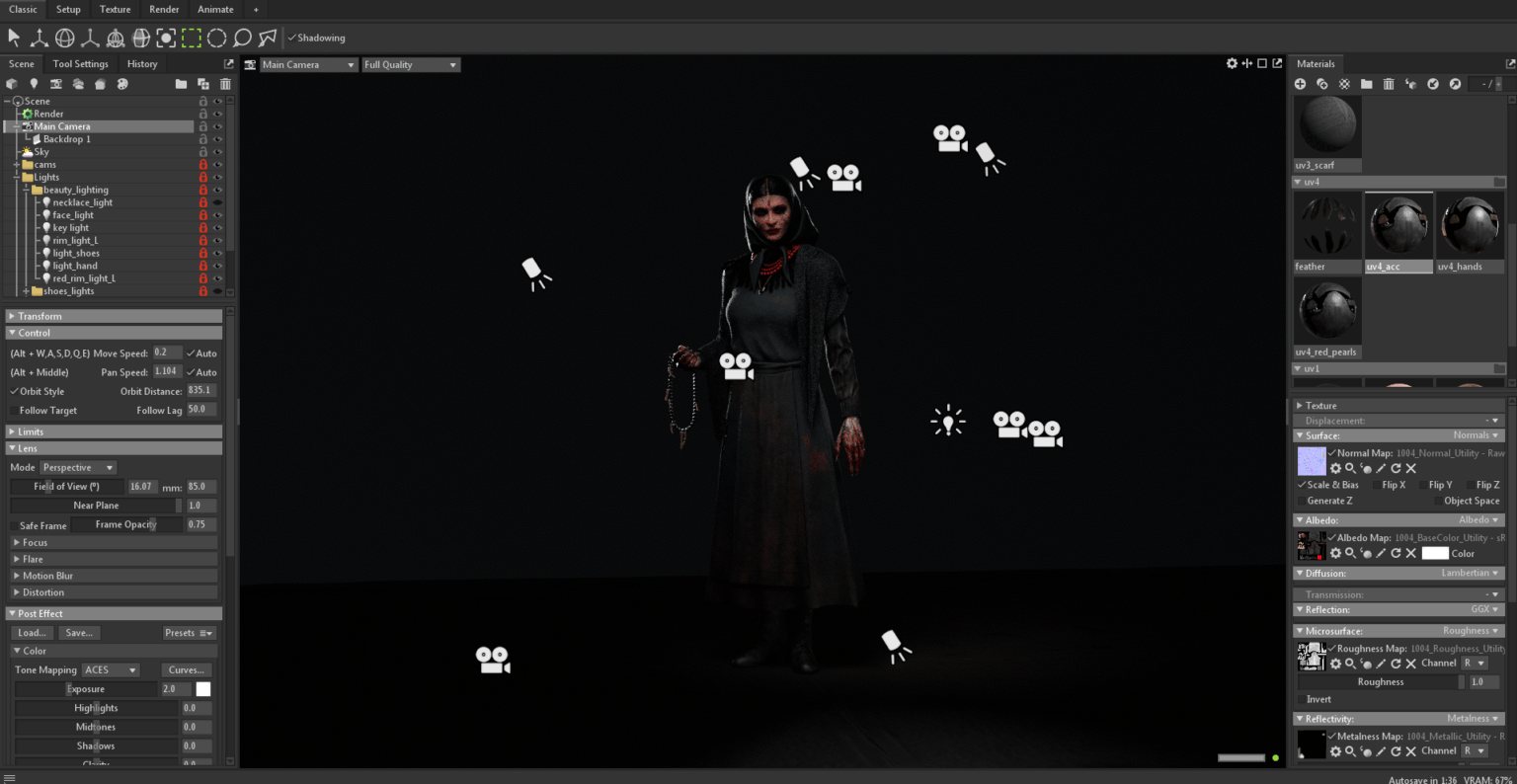Screen dimensions: 1517x784
Task: Switch to the Animate workspace tab
Action: tap(215, 9)
